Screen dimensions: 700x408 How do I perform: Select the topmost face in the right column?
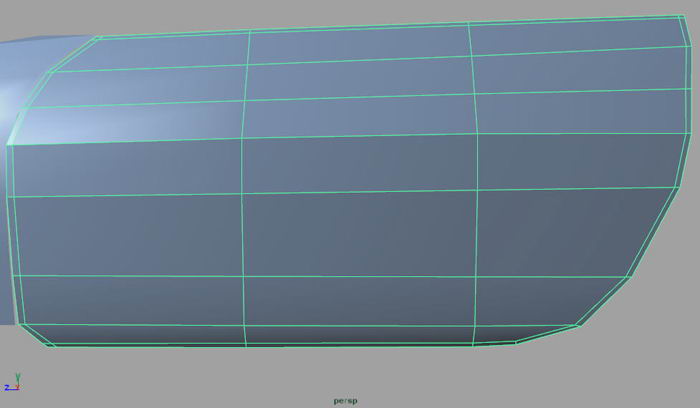pos(580,36)
